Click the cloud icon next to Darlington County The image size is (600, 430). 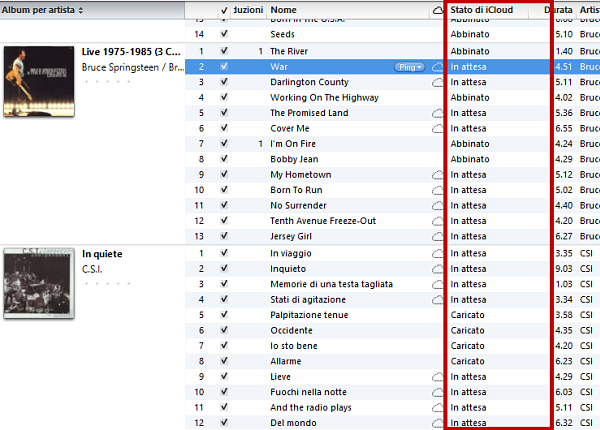[x=436, y=82]
